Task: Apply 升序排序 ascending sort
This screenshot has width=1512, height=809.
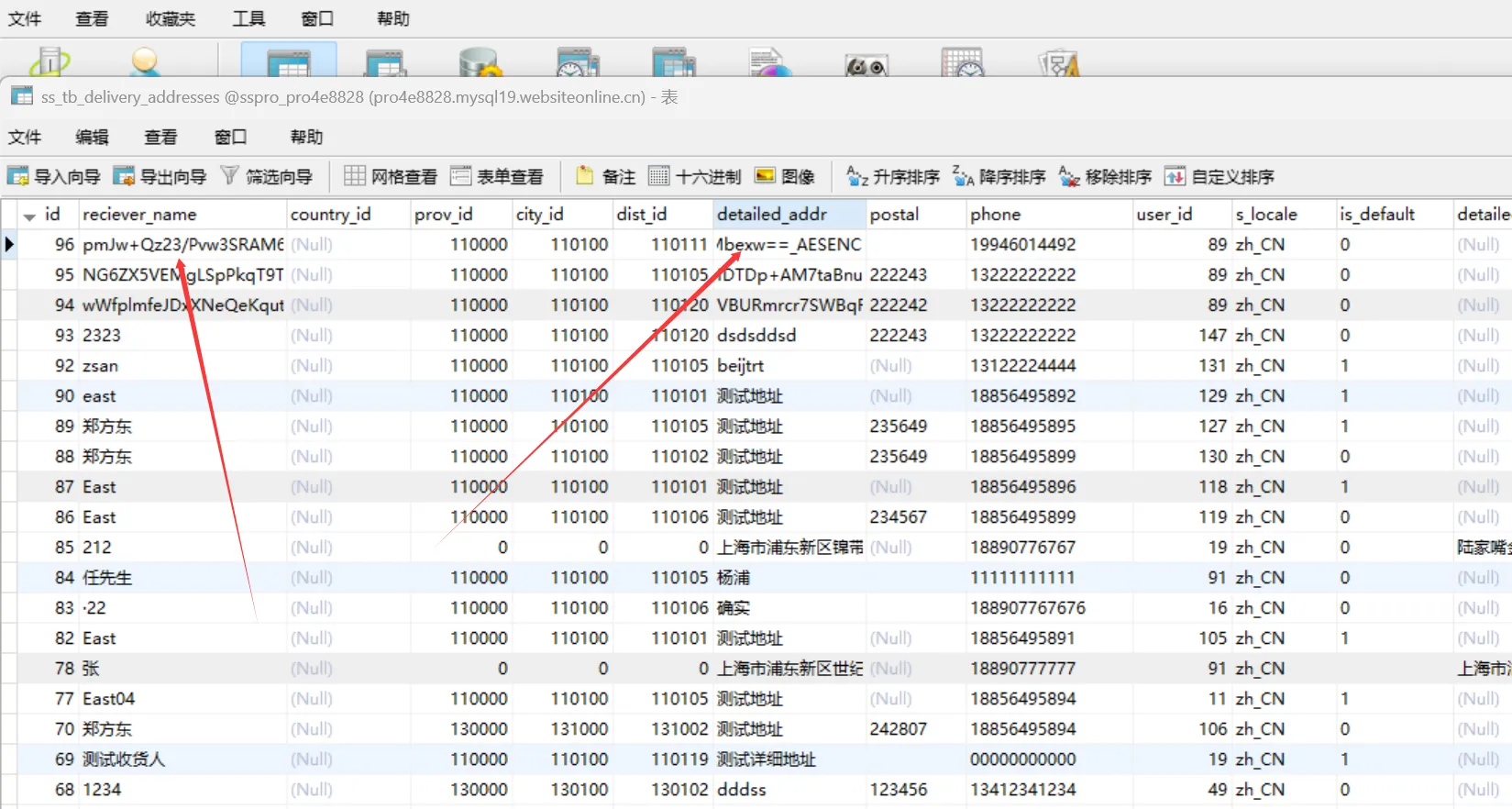Action: (893, 176)
